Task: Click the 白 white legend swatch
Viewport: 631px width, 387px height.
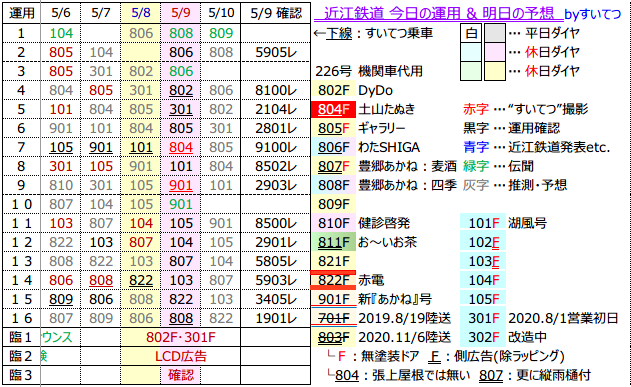Action: coord(471,33)
